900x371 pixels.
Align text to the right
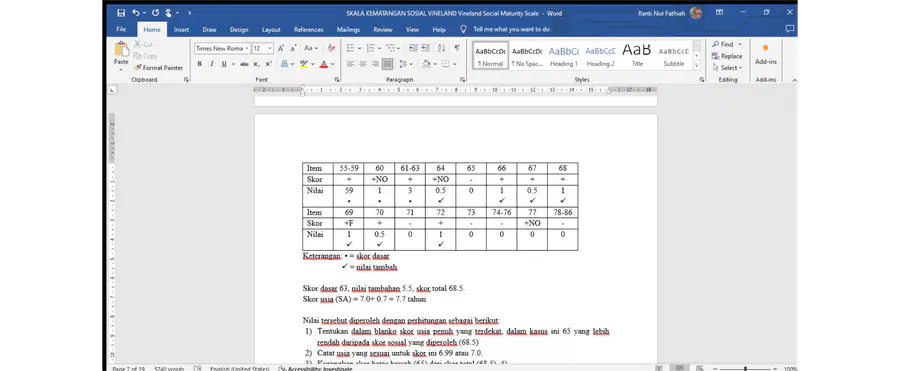coord(375,64)
